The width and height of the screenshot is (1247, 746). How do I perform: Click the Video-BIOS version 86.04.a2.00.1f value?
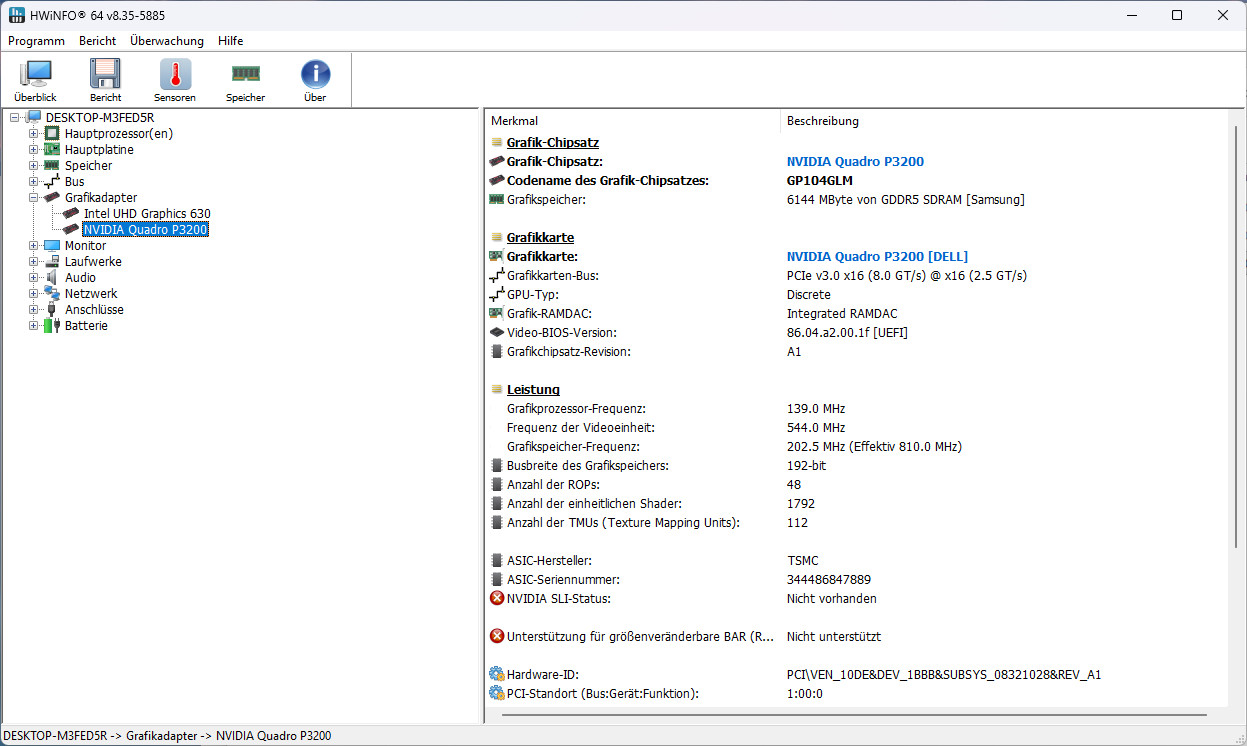pos(847,333)
